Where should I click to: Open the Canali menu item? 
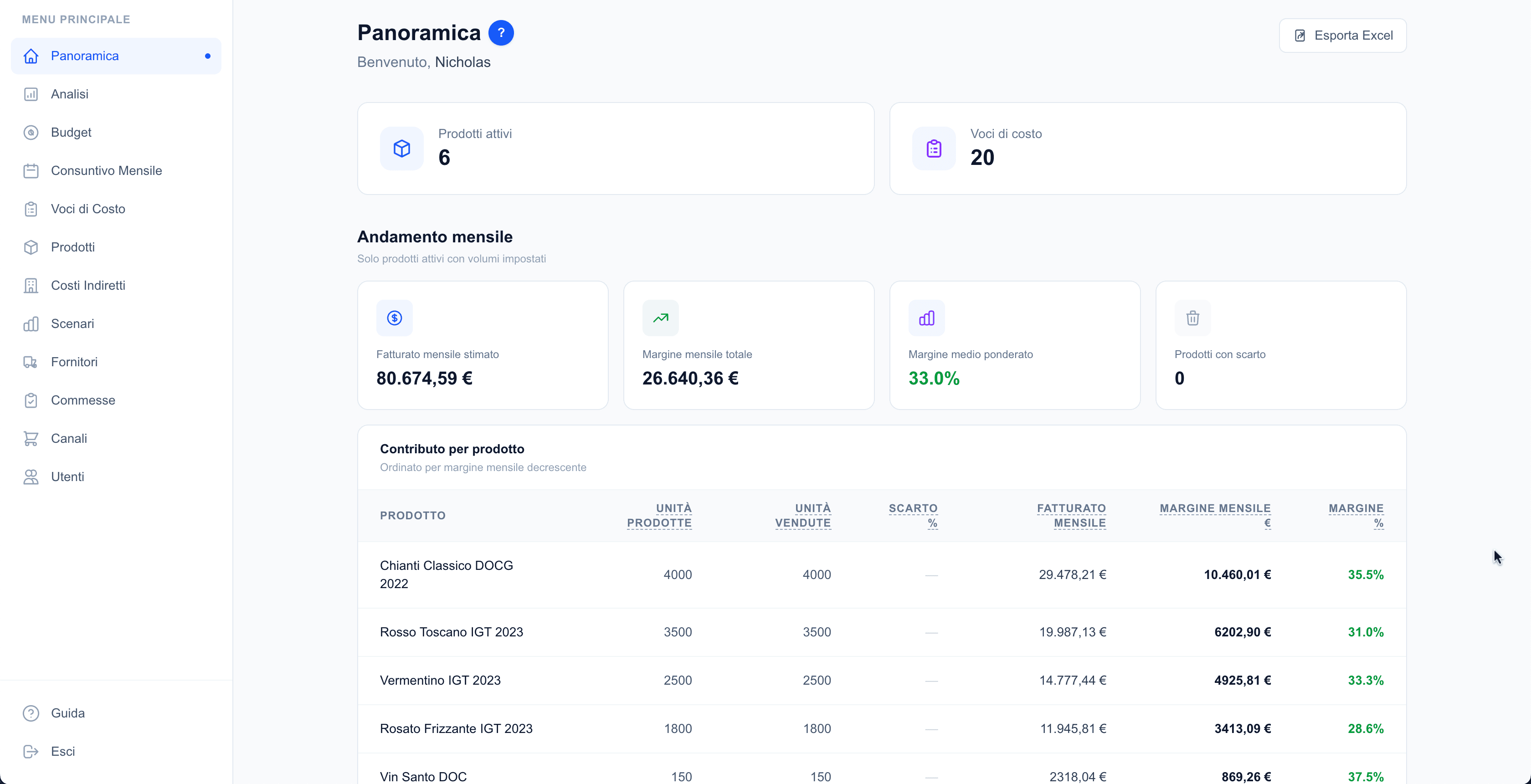(x=116, y=439)
